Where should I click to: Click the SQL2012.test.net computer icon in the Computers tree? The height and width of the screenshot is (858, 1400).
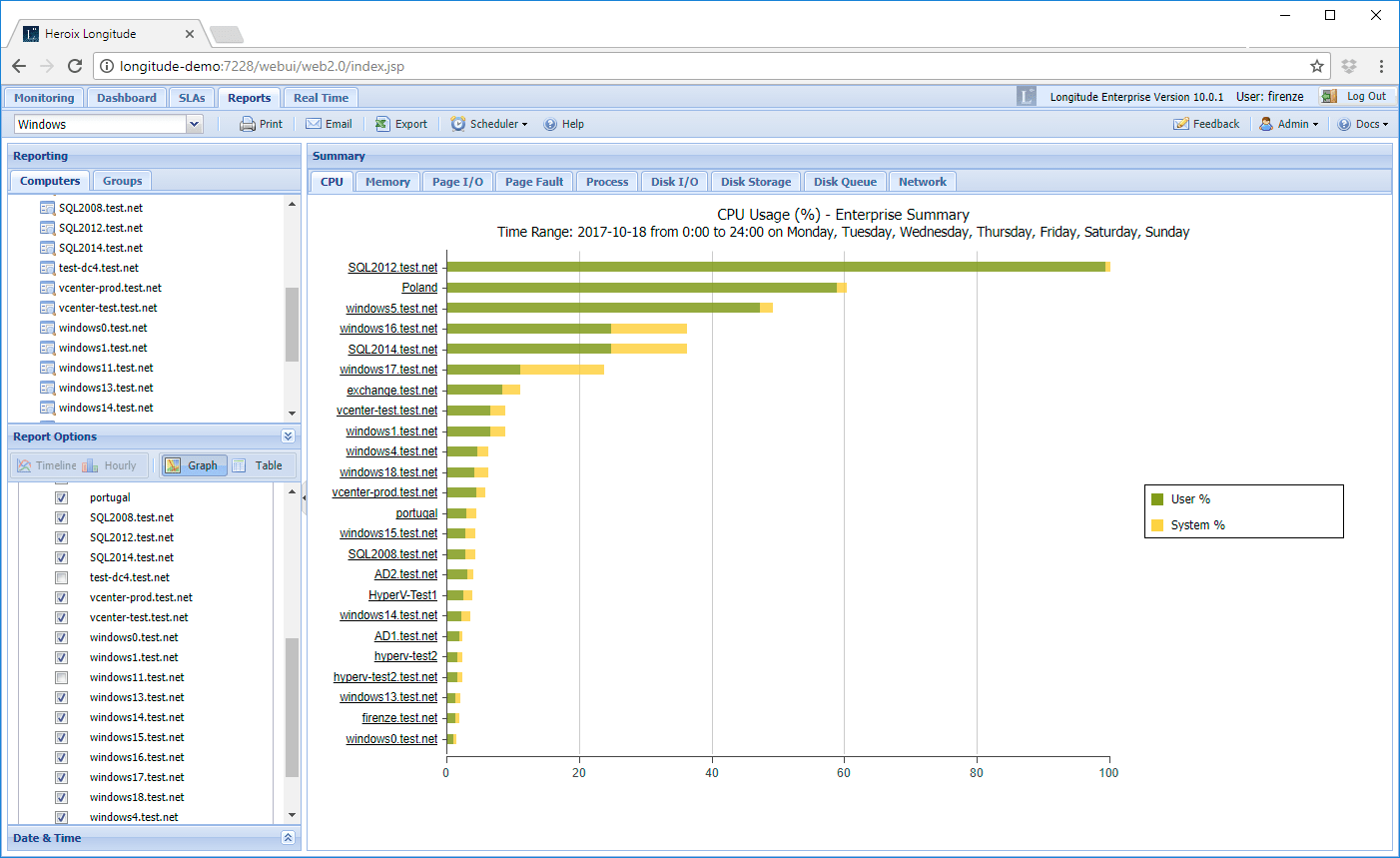click(47, 228)
